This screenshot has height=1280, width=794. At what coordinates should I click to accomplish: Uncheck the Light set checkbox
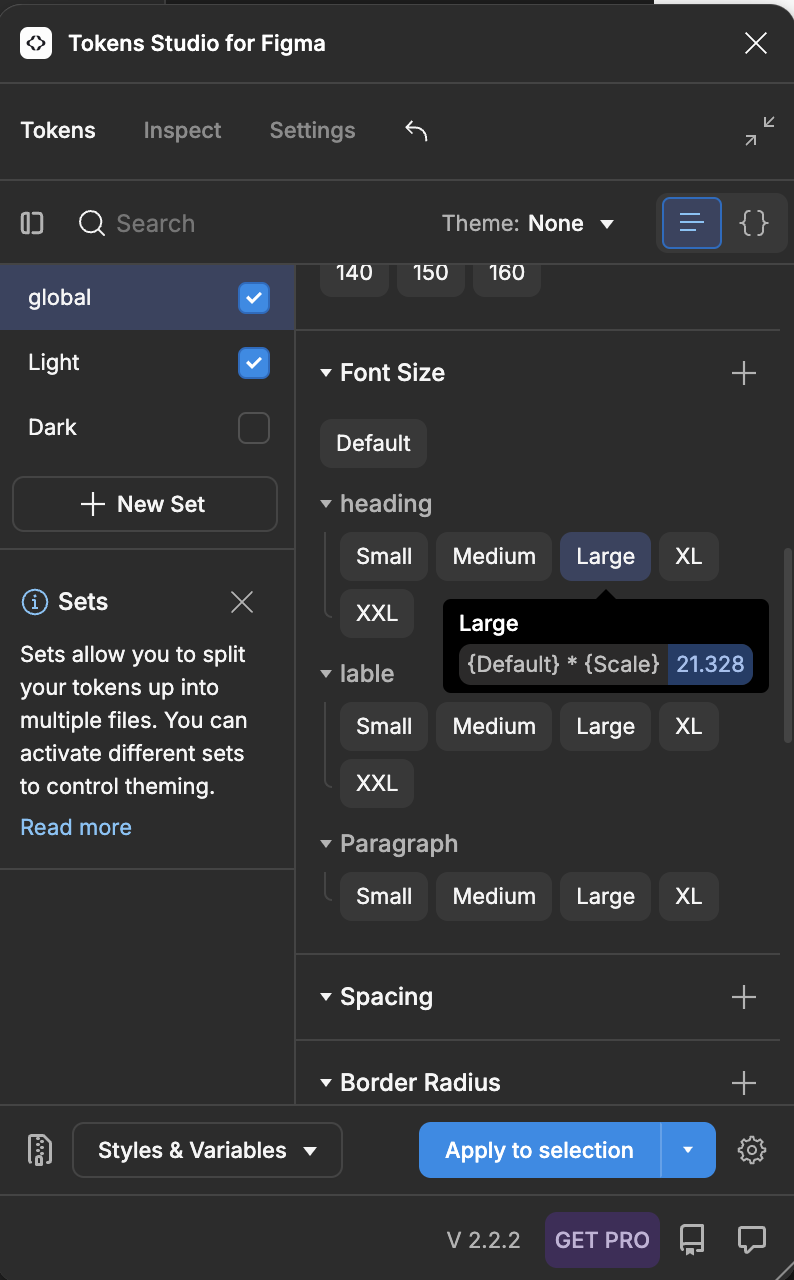tap(254, 363)
